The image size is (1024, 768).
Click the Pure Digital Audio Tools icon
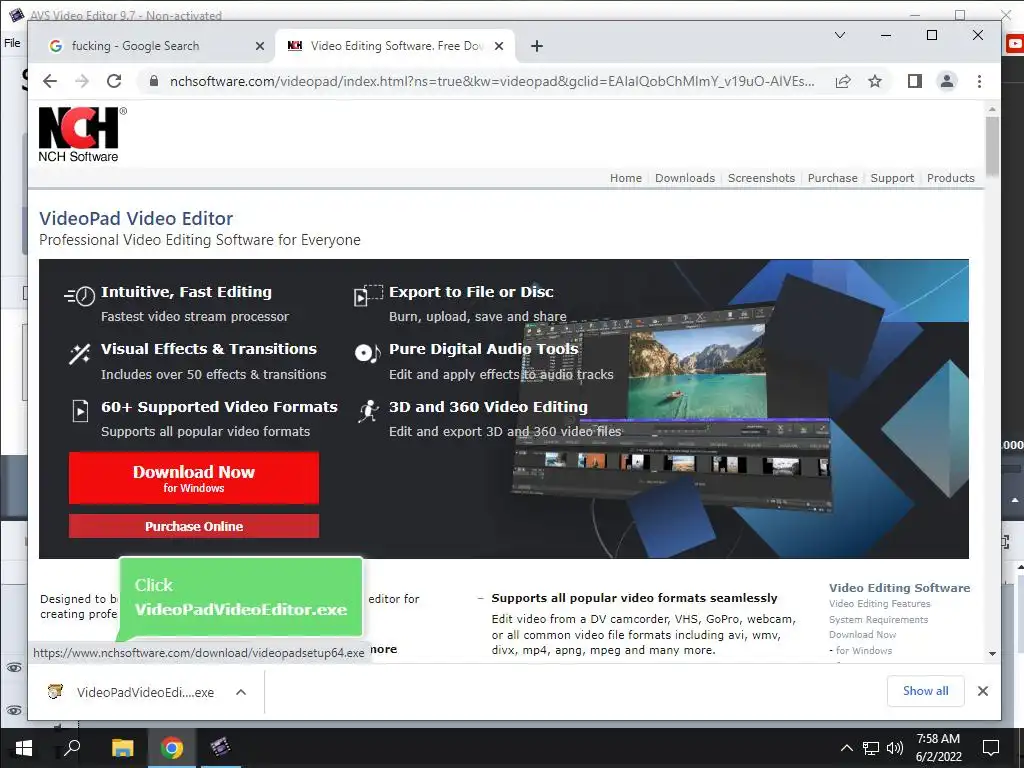[x=367, y=353]
